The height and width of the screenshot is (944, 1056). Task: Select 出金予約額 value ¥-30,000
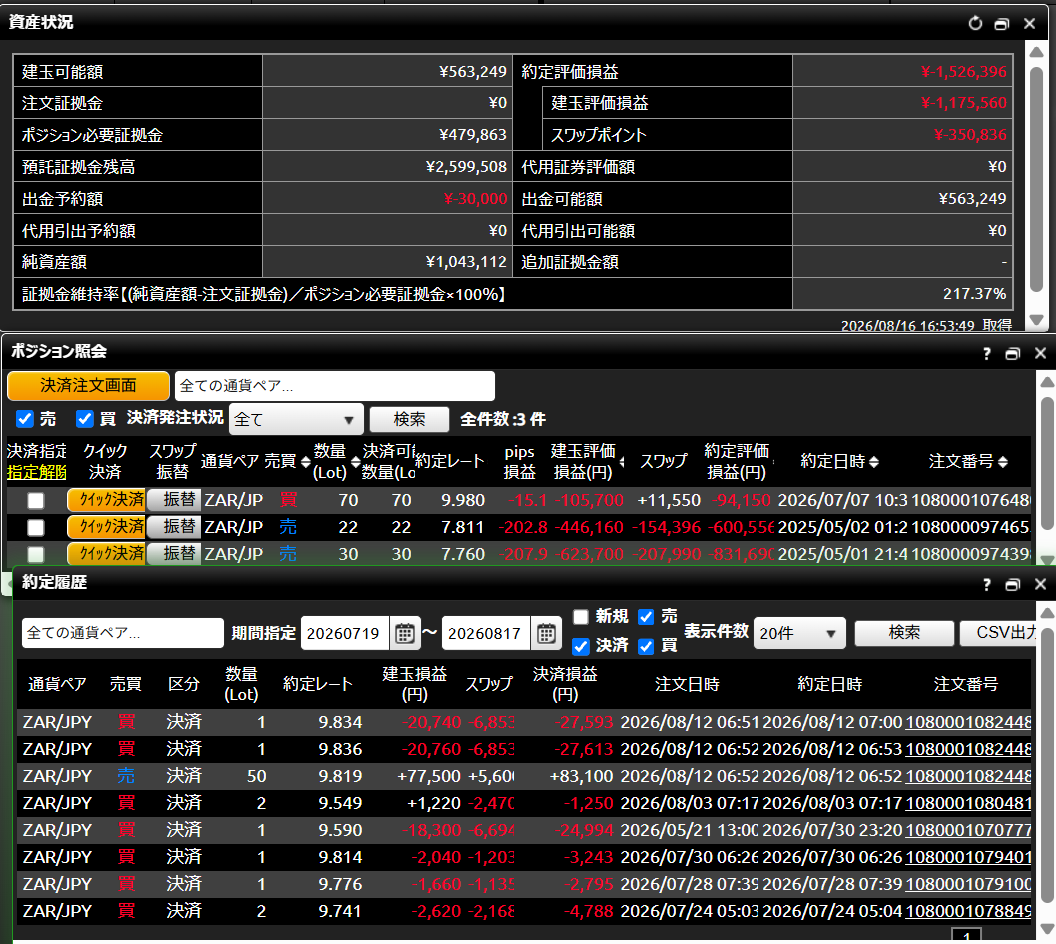tap(475, 199)
